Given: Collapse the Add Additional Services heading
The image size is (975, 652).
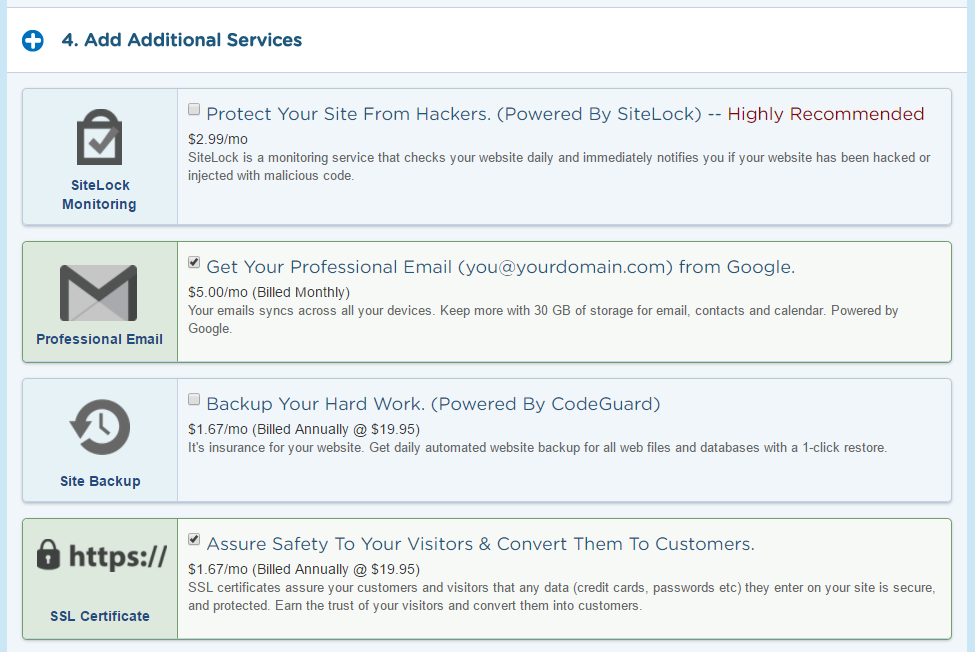Looking at the screenshot, I should coord(182,40).
